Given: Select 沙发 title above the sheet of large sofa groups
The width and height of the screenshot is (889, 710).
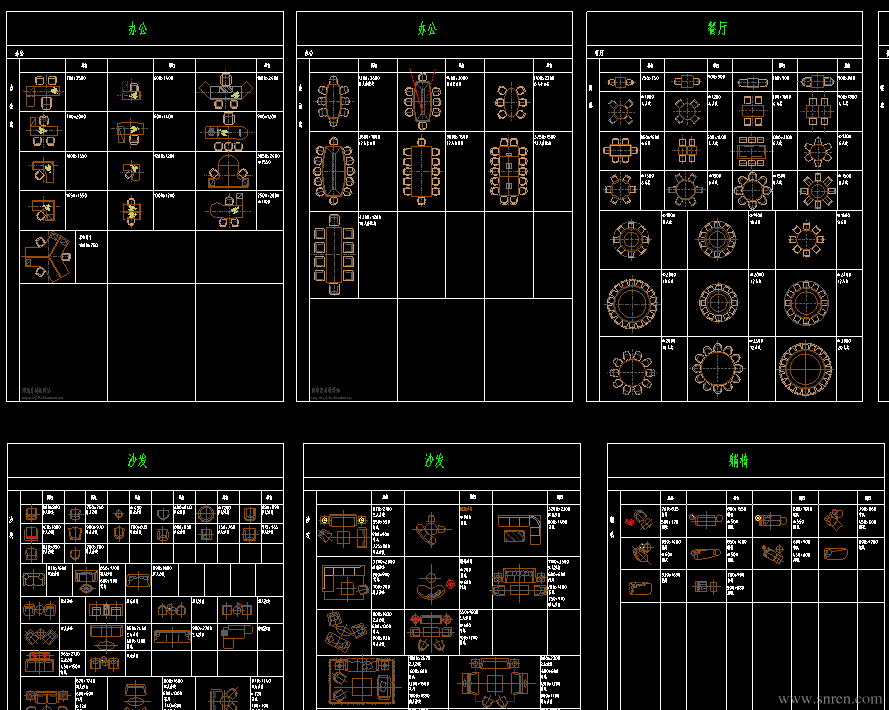Looking at the screenshot, I should tap(435, 460).
